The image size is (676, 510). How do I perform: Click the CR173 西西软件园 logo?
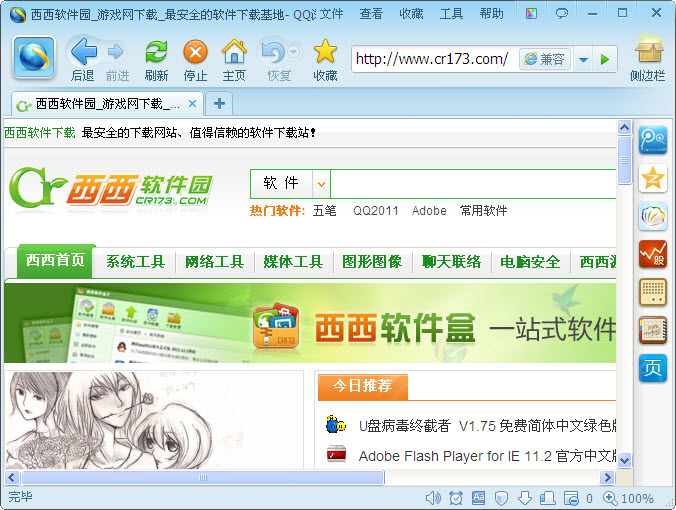click(111, 190)
